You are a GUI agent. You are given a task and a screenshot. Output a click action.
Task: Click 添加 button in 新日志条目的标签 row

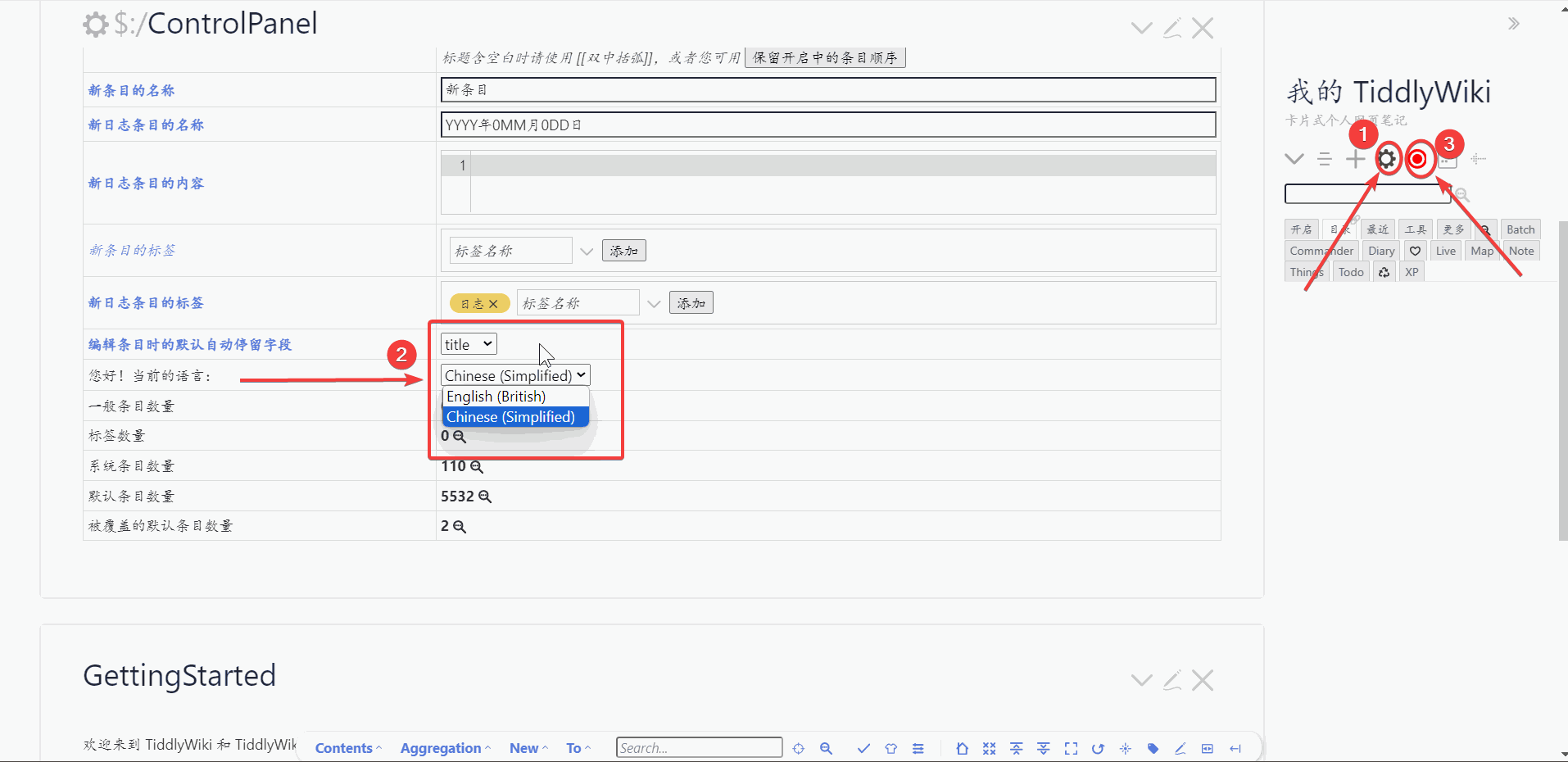[691, 303]
